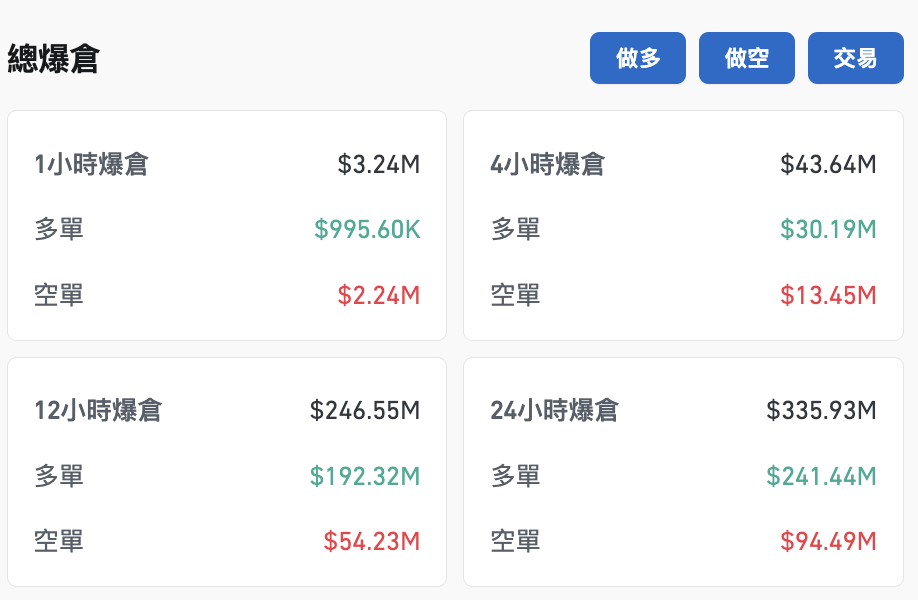918x600 pixels.
Task: Click the red $94.49M short value
Action: coord(828,541)
